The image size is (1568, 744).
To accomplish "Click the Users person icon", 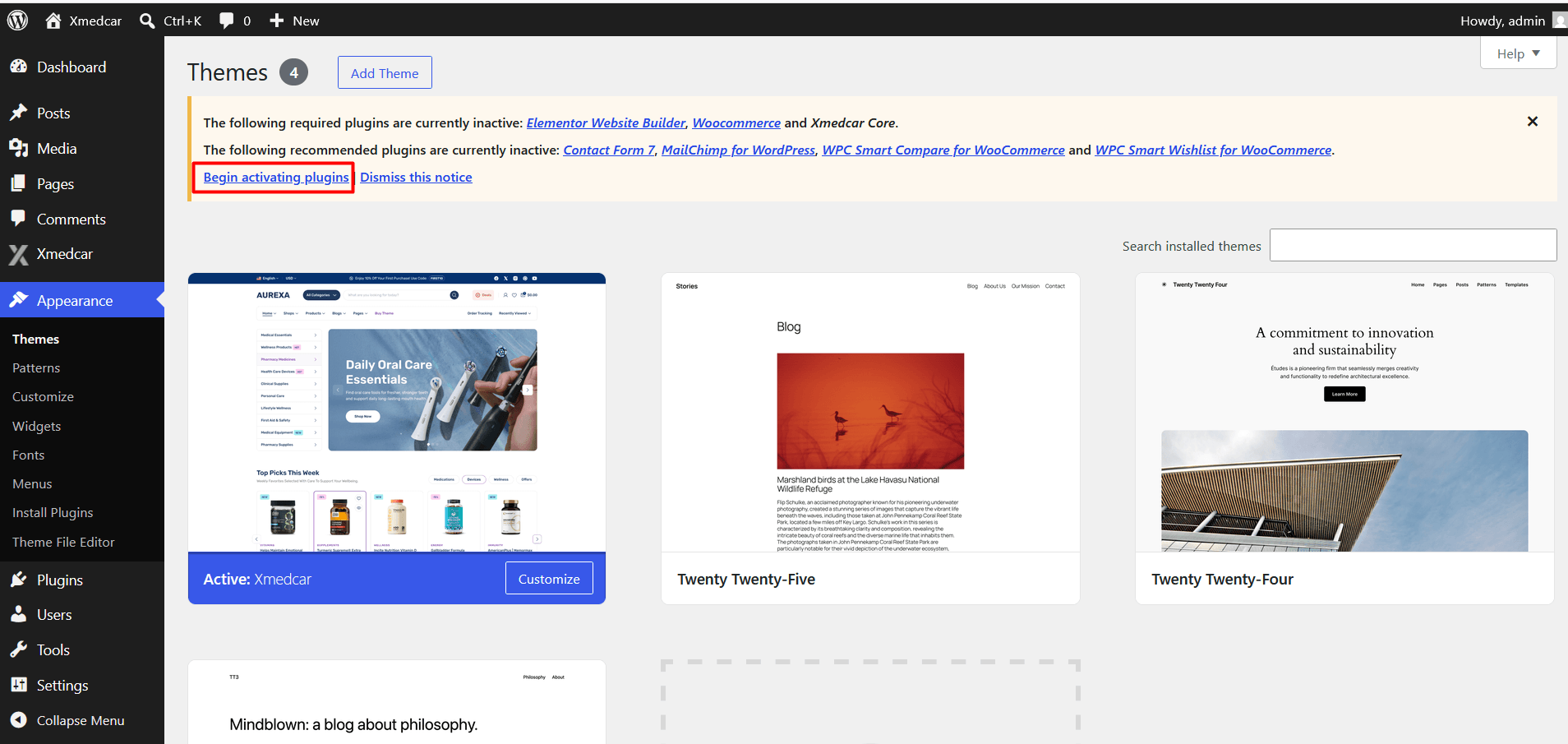I will coord(19,614).
